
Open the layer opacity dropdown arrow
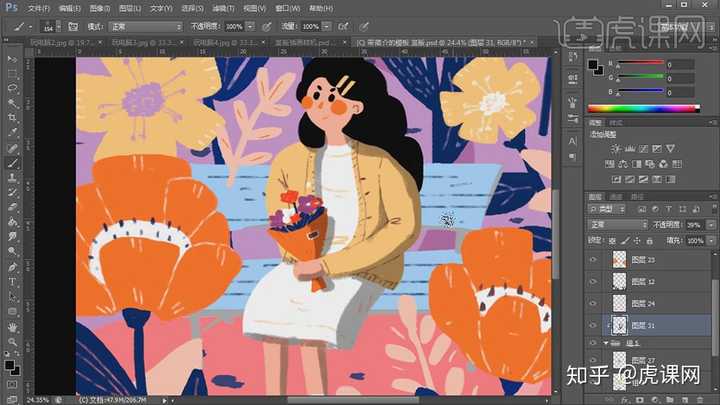coord(711,225)
